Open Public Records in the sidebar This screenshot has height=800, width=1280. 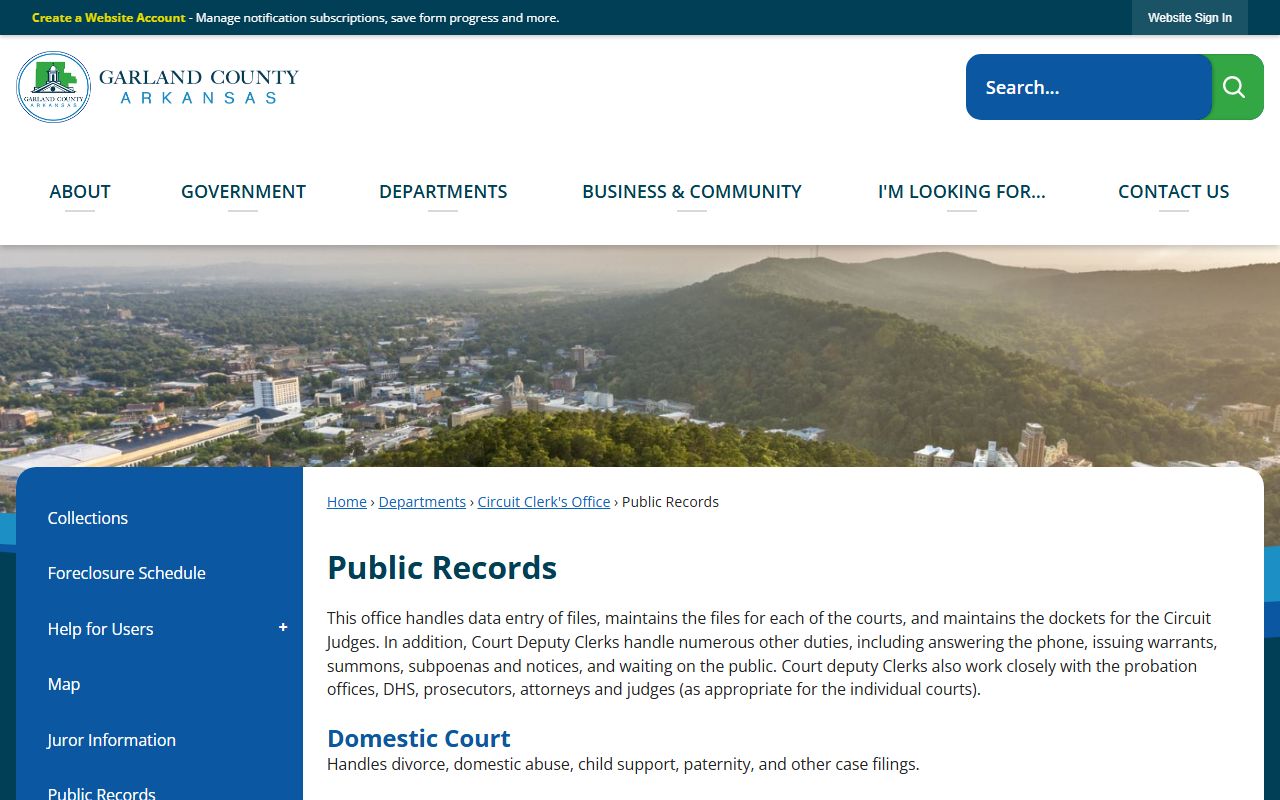pyautogui.click(x=102, y=794)
